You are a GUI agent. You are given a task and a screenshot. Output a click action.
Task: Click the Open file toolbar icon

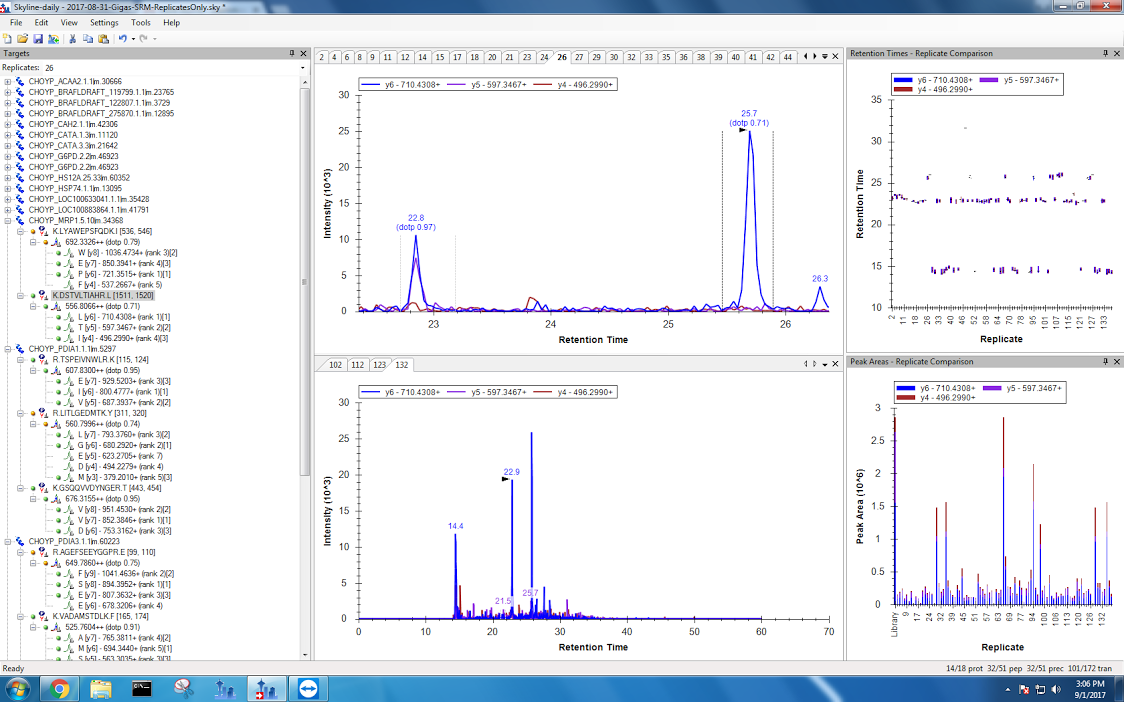click(22, 38)
